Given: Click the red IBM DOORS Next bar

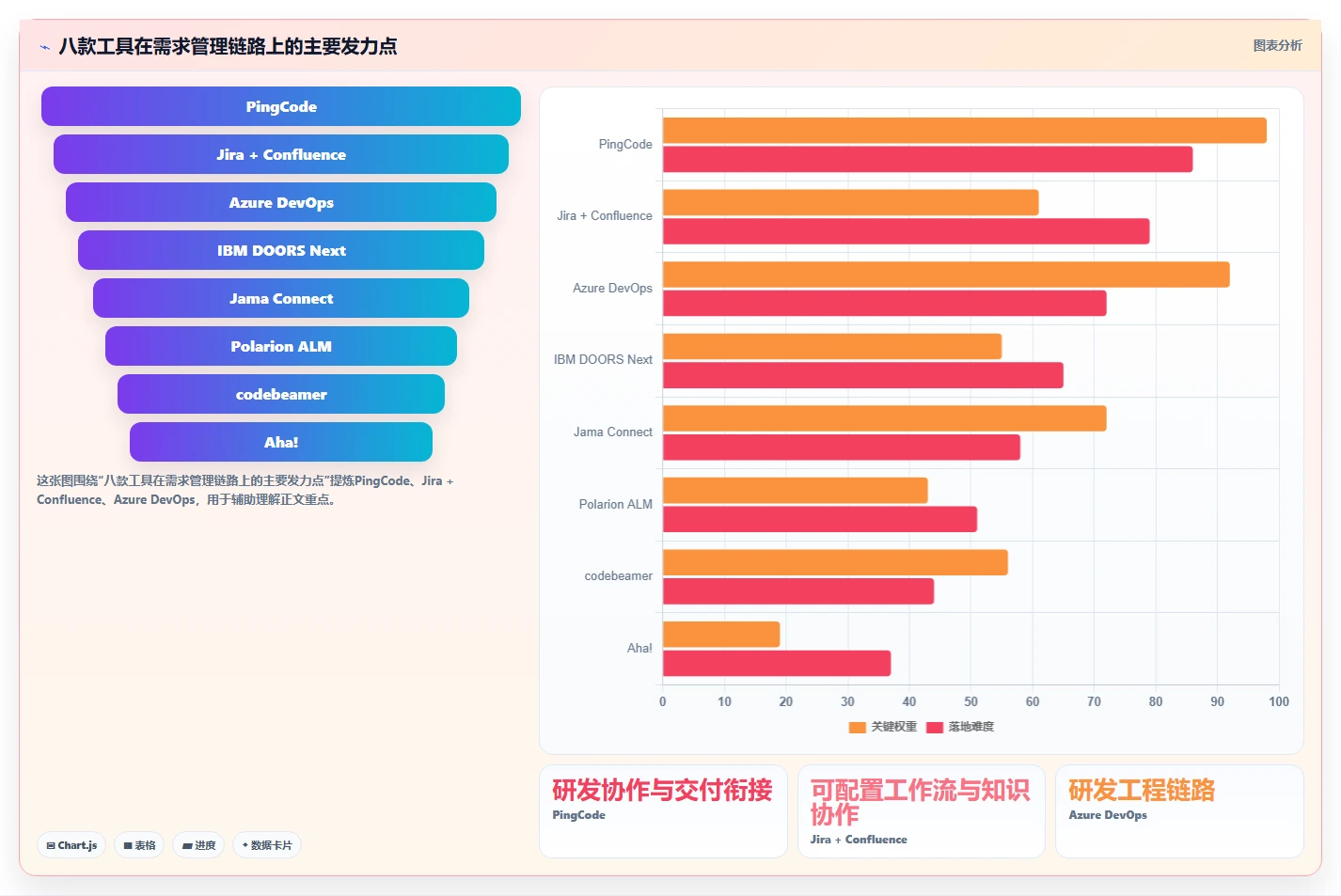Looking at the screenshot, I should 863,375.
